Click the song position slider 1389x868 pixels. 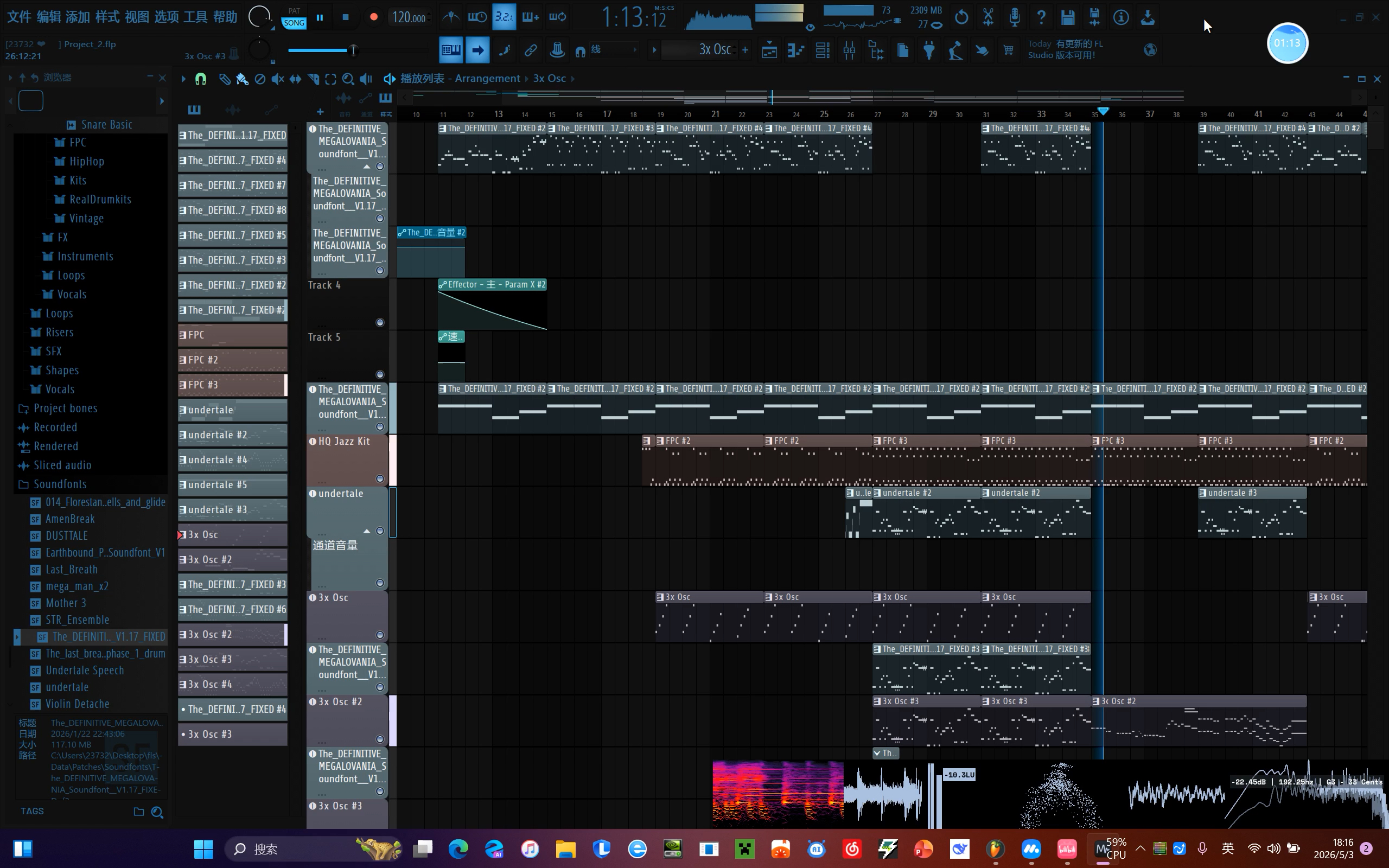359,50
